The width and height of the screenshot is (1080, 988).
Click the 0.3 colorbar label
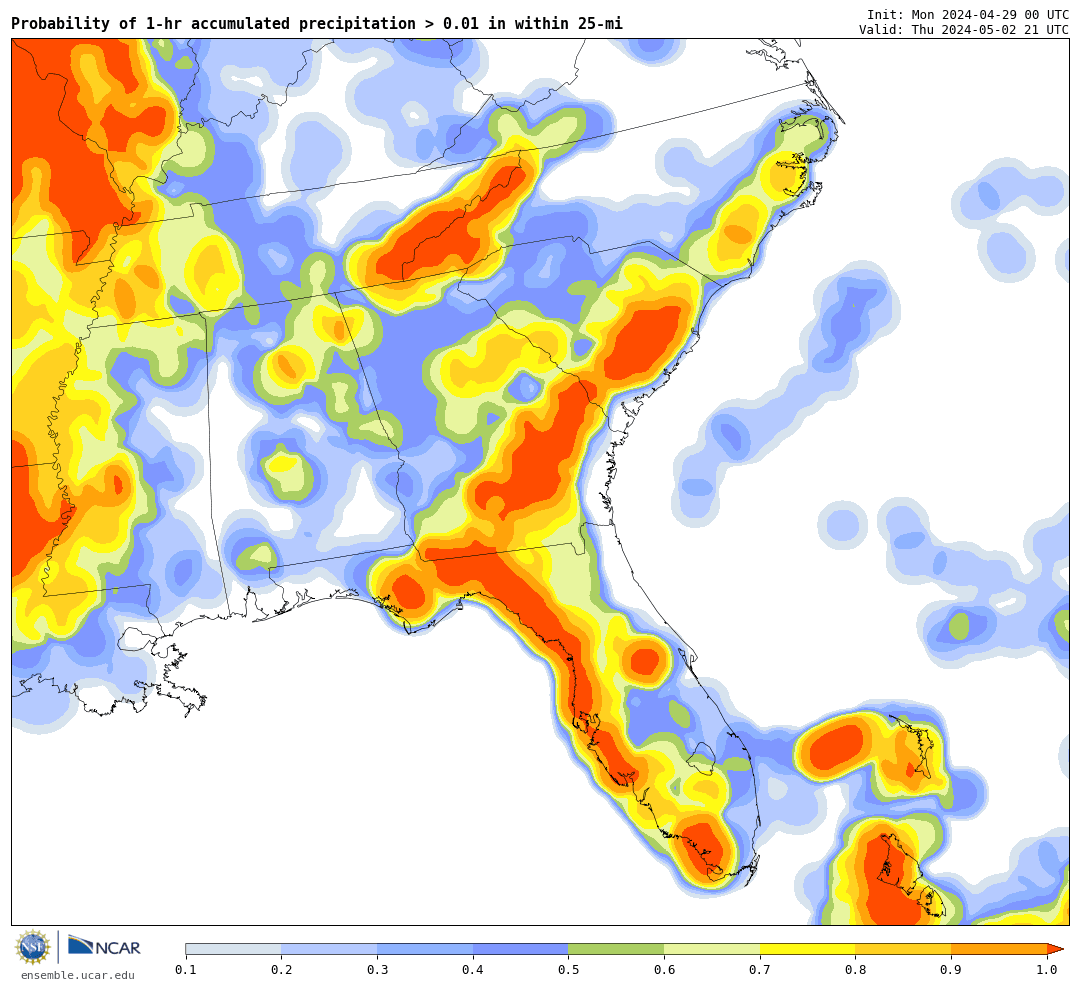(x=377, y=969)
